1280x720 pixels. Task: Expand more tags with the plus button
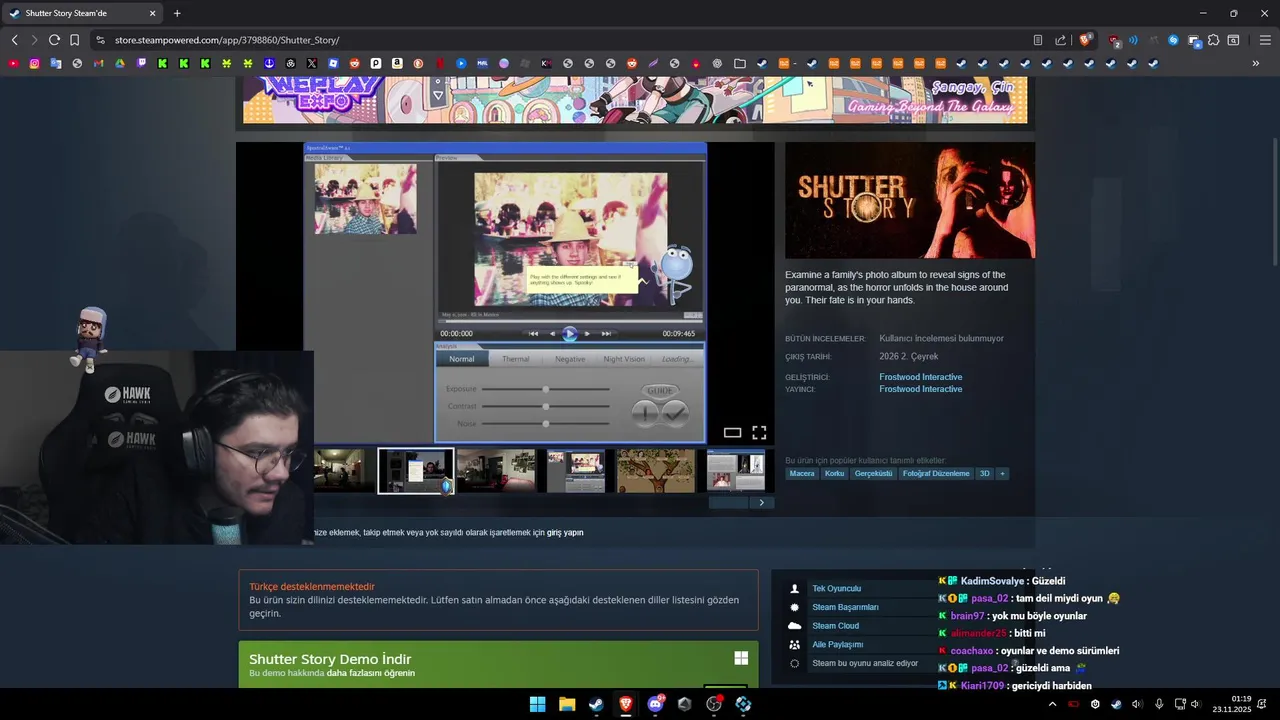click(x=1002, y=473)
